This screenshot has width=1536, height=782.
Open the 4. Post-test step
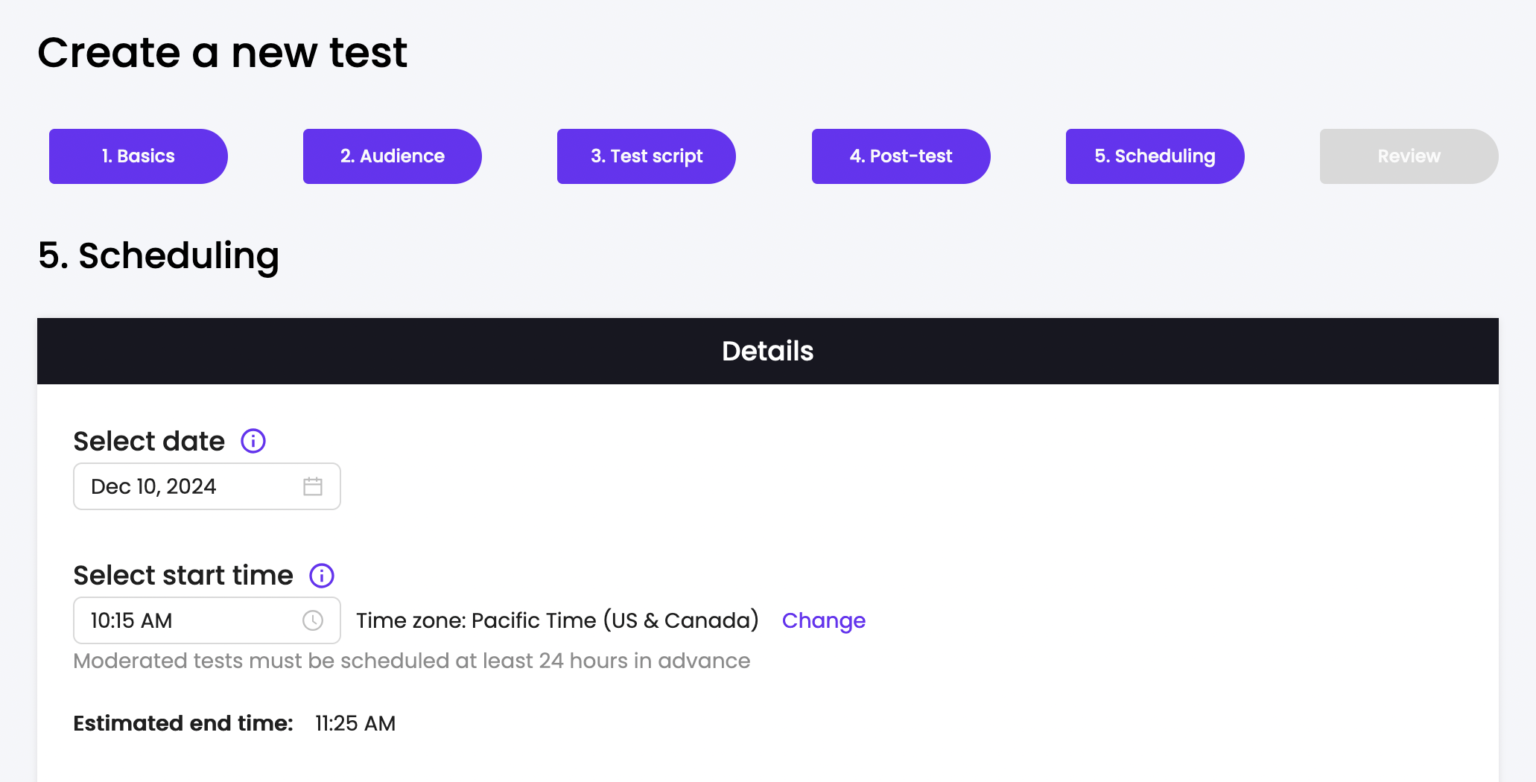click(900, 156)
